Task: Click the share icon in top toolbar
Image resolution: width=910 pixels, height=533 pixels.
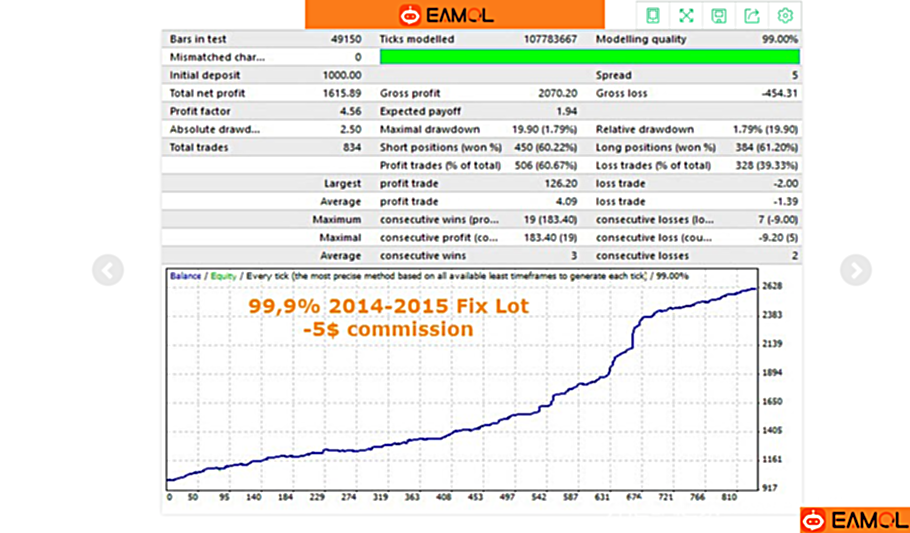Action: pyautogui.click(x=752, y=15)
